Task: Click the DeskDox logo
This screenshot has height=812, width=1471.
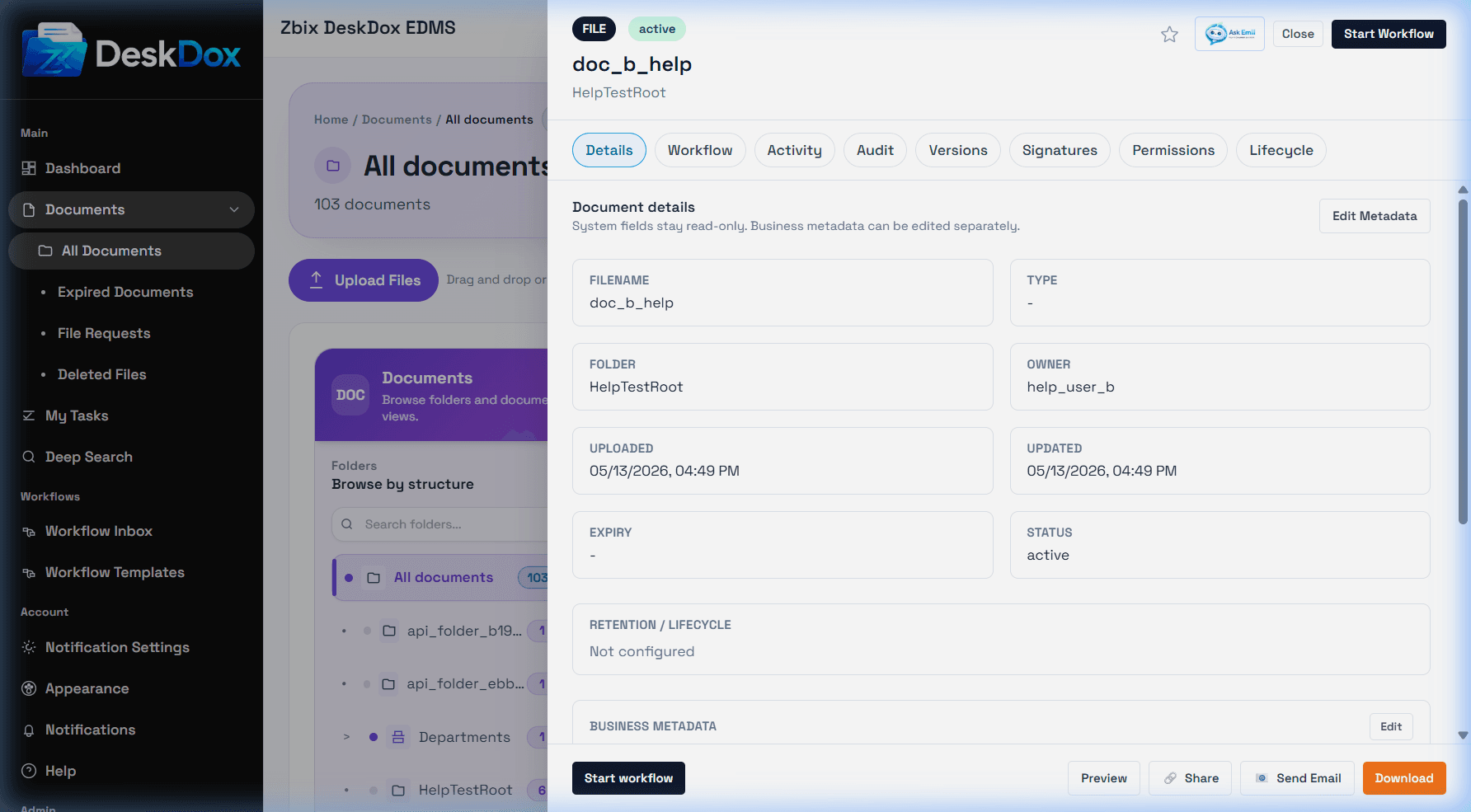Action: (x=132, y=50)
